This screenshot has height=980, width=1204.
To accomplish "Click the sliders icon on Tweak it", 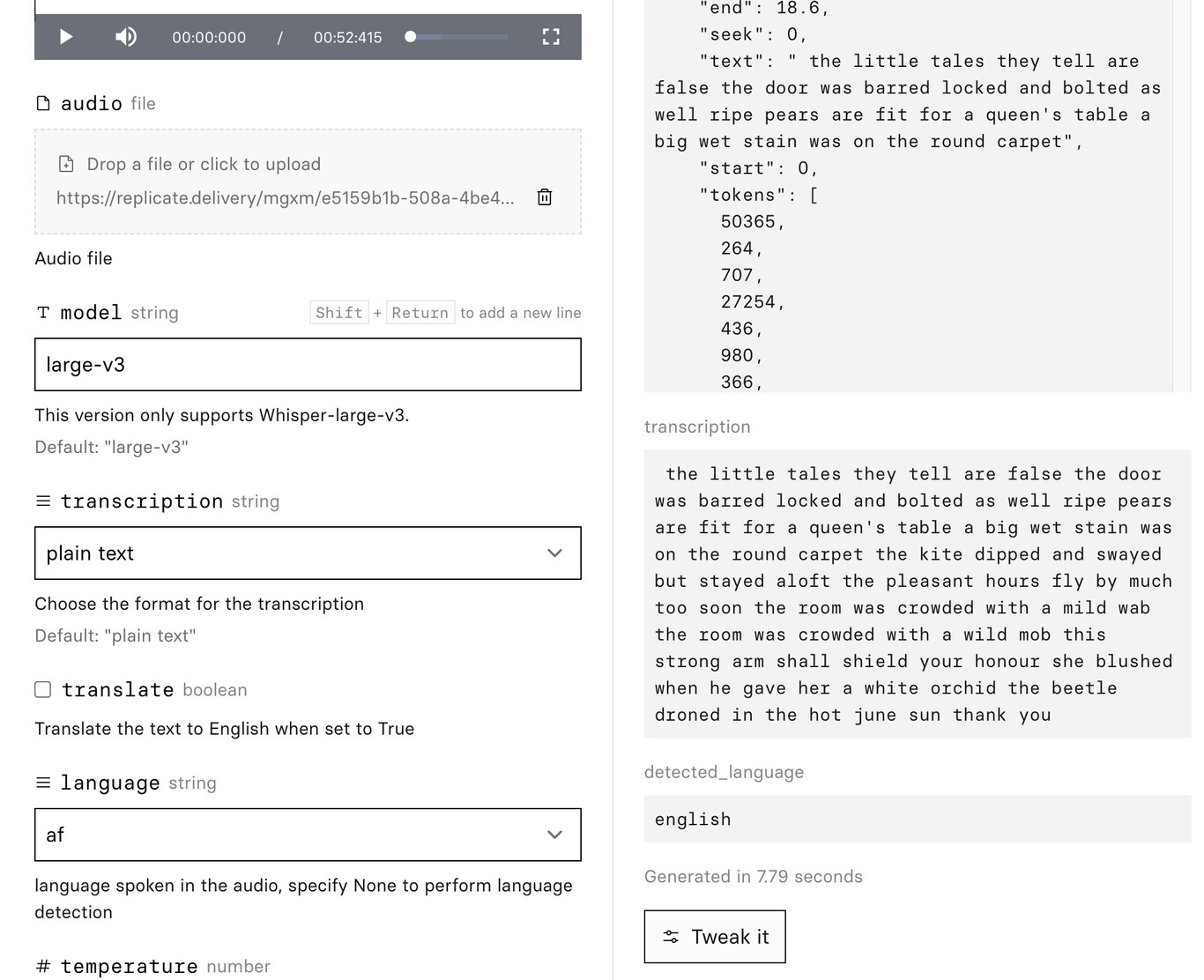I will 671,937.
